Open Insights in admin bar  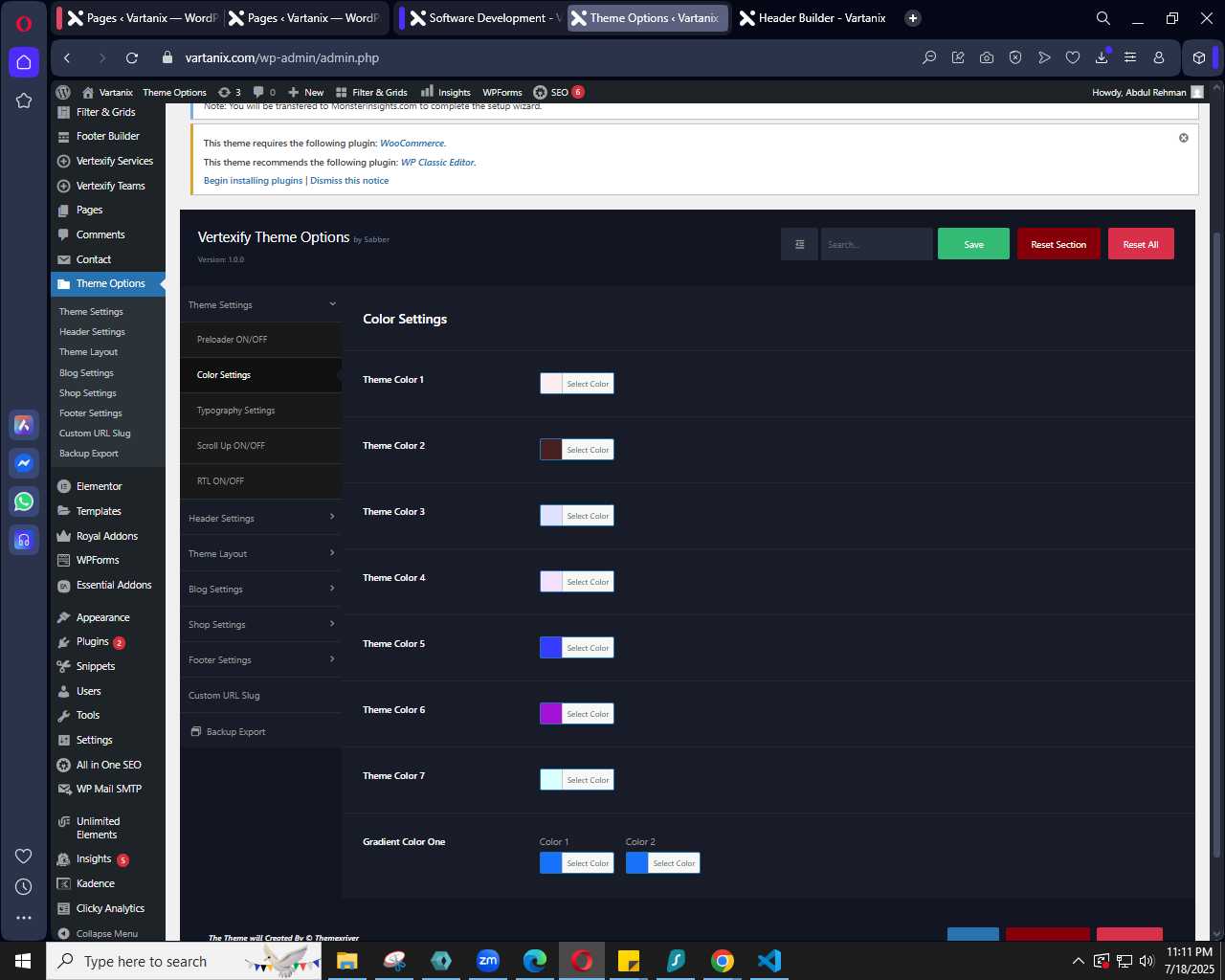point(446,93)
